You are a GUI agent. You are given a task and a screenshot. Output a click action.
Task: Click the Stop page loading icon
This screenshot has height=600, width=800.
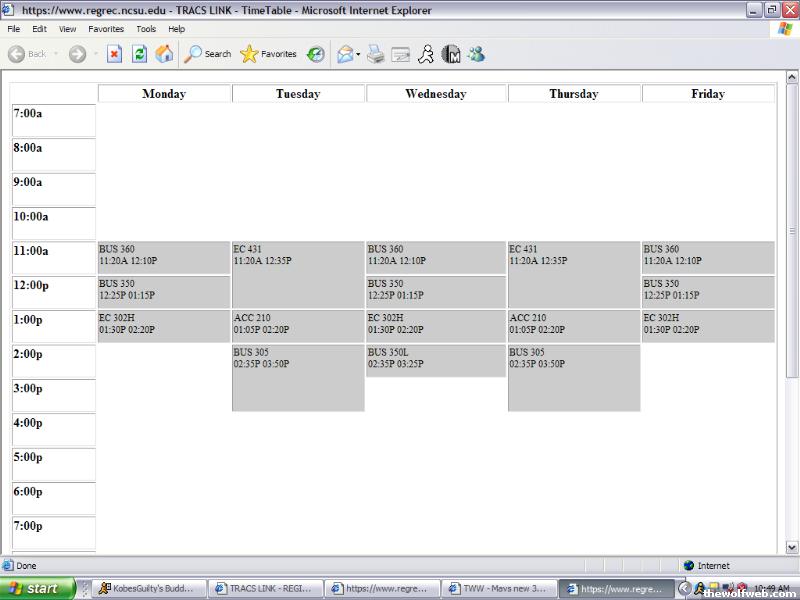[114, 54]
